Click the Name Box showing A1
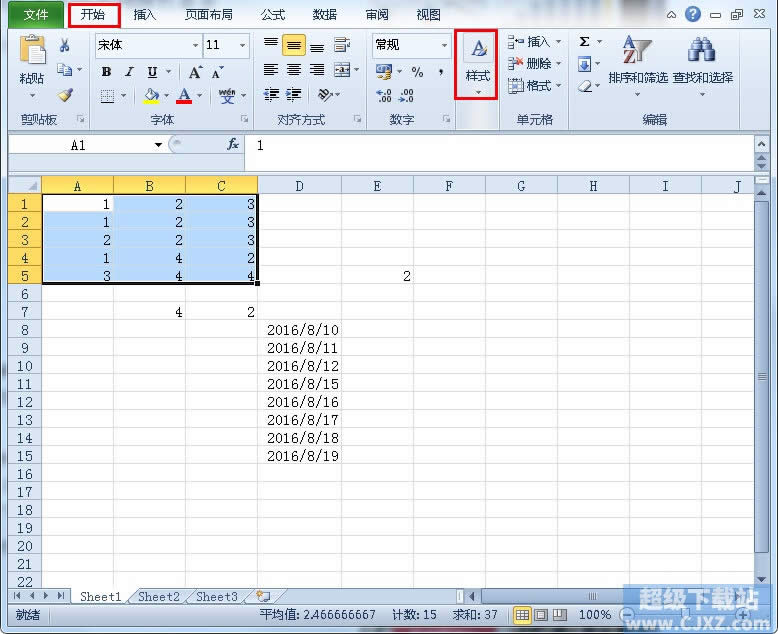 pos(78,145)
